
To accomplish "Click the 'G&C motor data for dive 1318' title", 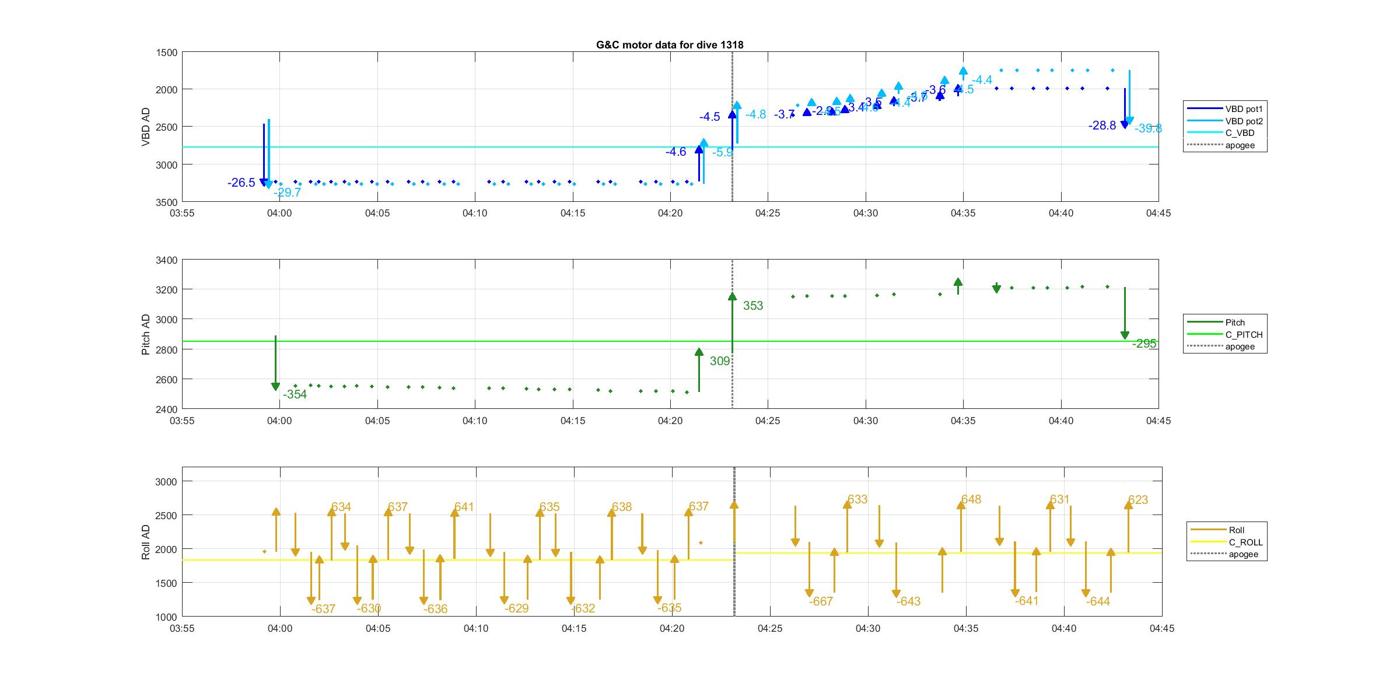I will (670, 45).
